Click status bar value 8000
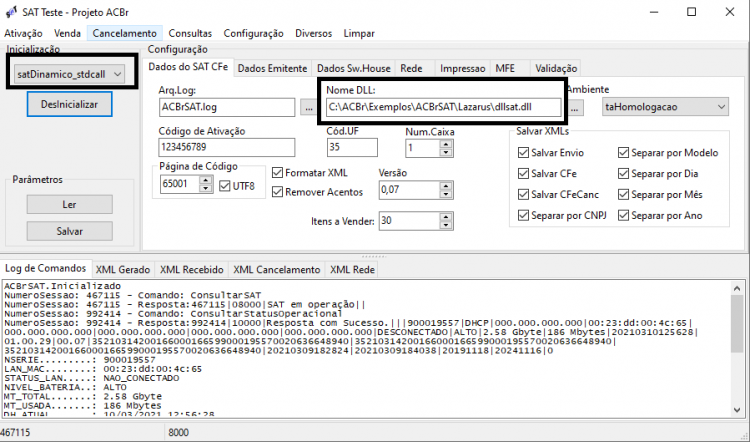This screenshot has width=750, height=442. 178,432
